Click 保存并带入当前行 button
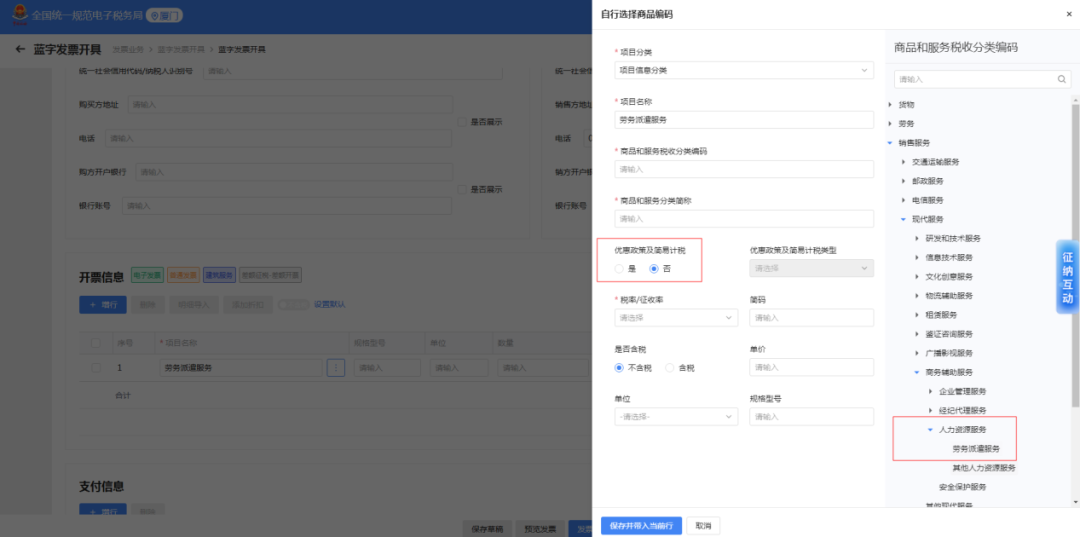Screen dimensions: 1080x537 641,525
